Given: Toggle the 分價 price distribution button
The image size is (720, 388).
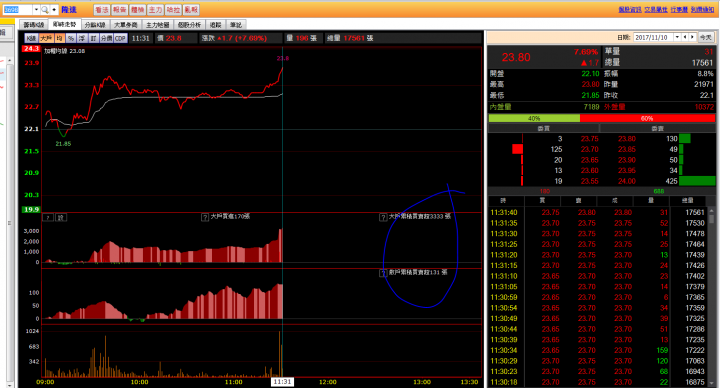Looking at the screenshot, I should pyautogui.click(x=107, y=38).
